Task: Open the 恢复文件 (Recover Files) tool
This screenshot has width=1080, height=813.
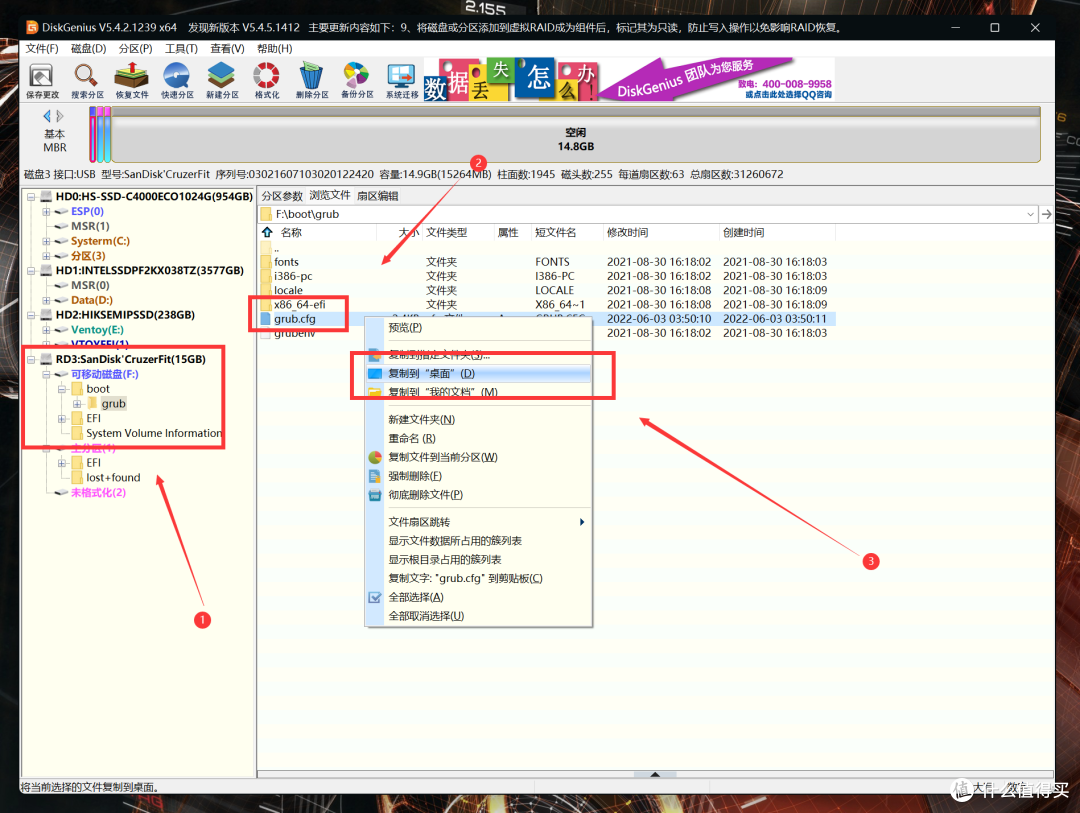Action: [x=131, y=79]
